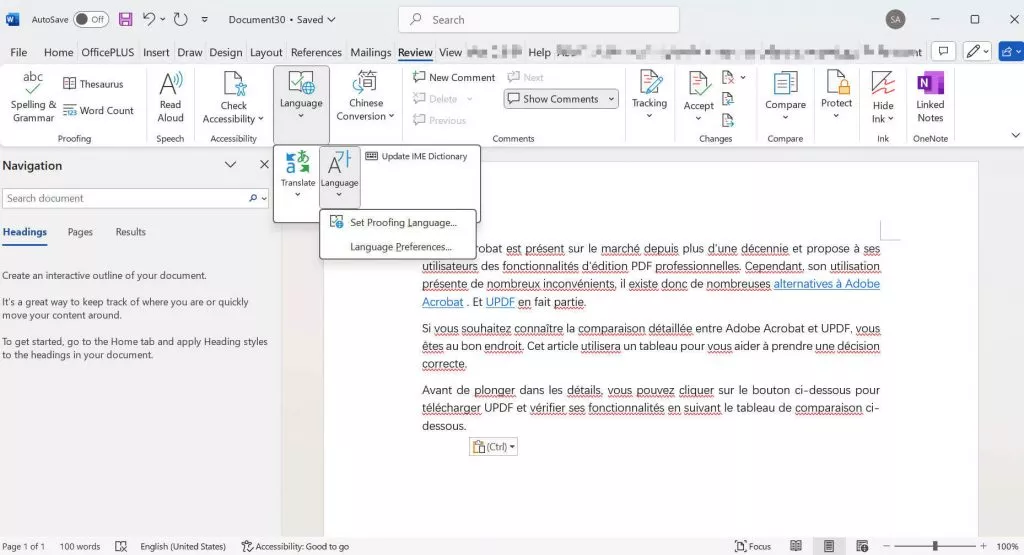Enable Focus mode

tap(752, 546)
